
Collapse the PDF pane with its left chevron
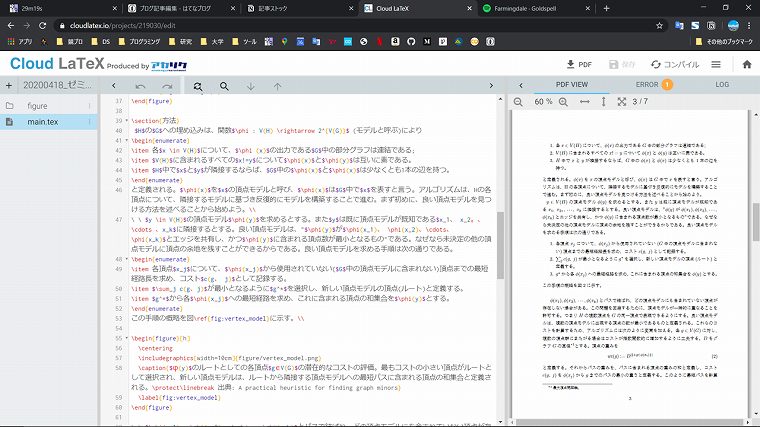tap(521, 85)
